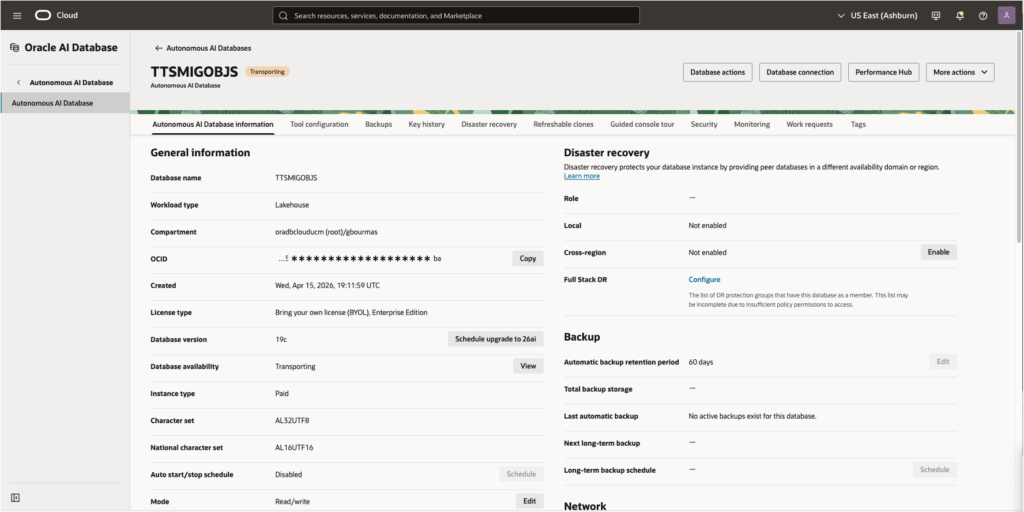Click Autonomous AI Databases breadcrumb link
Viewport: 1024px width, 512px height.
pyautogui.click(x=208, y=48)
